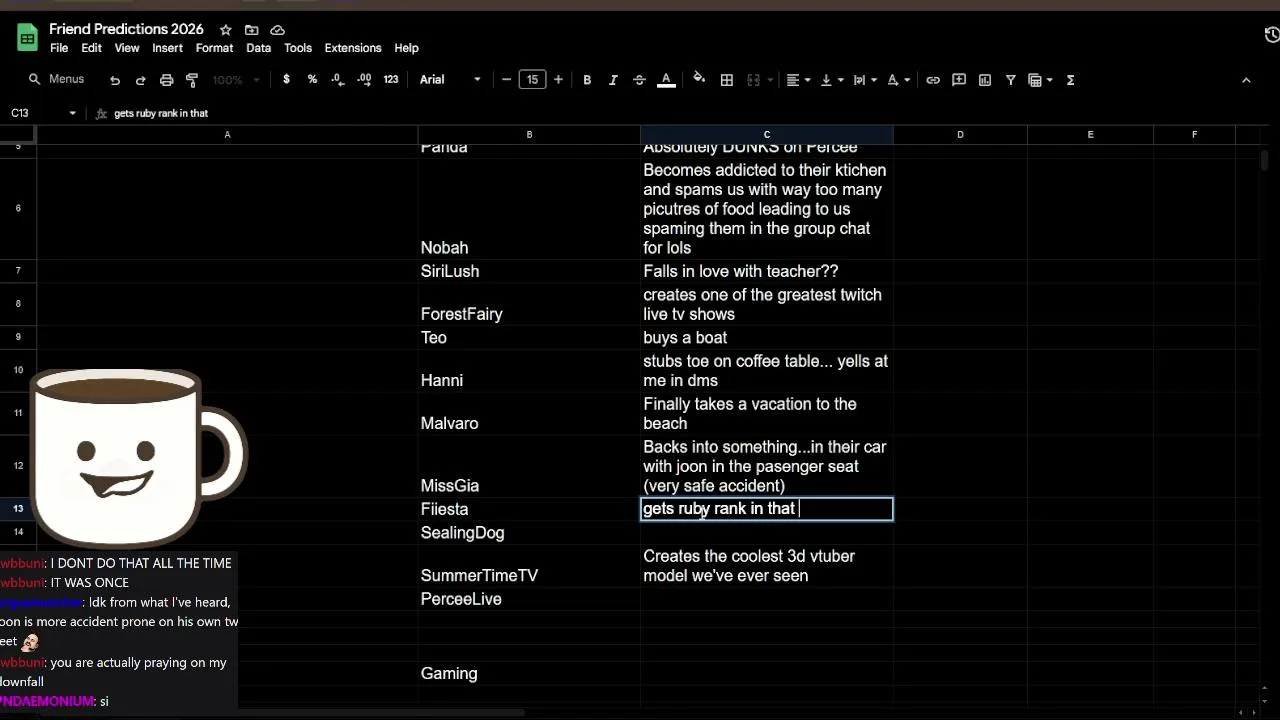This screenshot has width=1280, height=720.
Task: Collapse the menus with the up chevron
Action: (x=1246, y=80)
